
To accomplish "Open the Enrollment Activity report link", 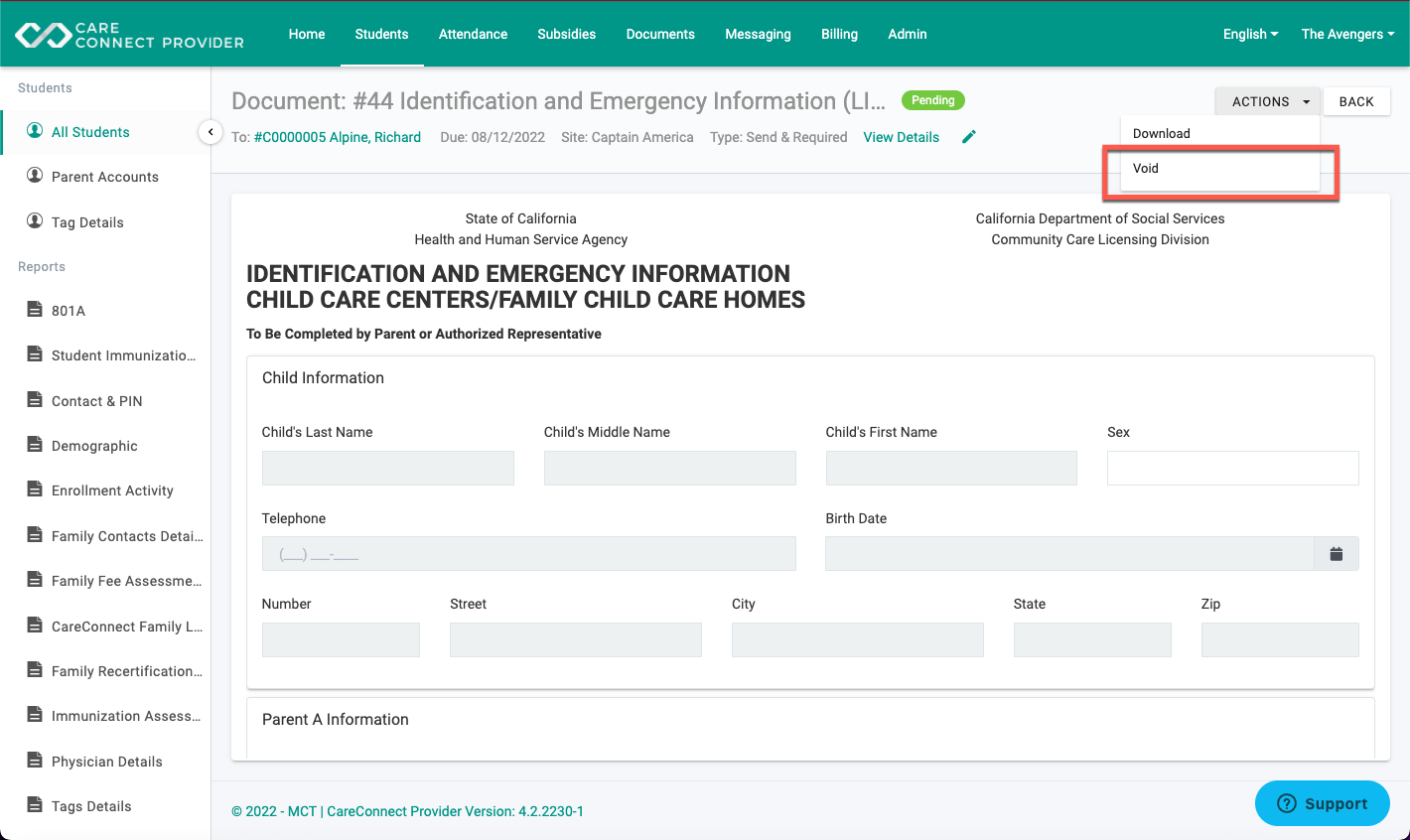I will [x=112, y=490].
